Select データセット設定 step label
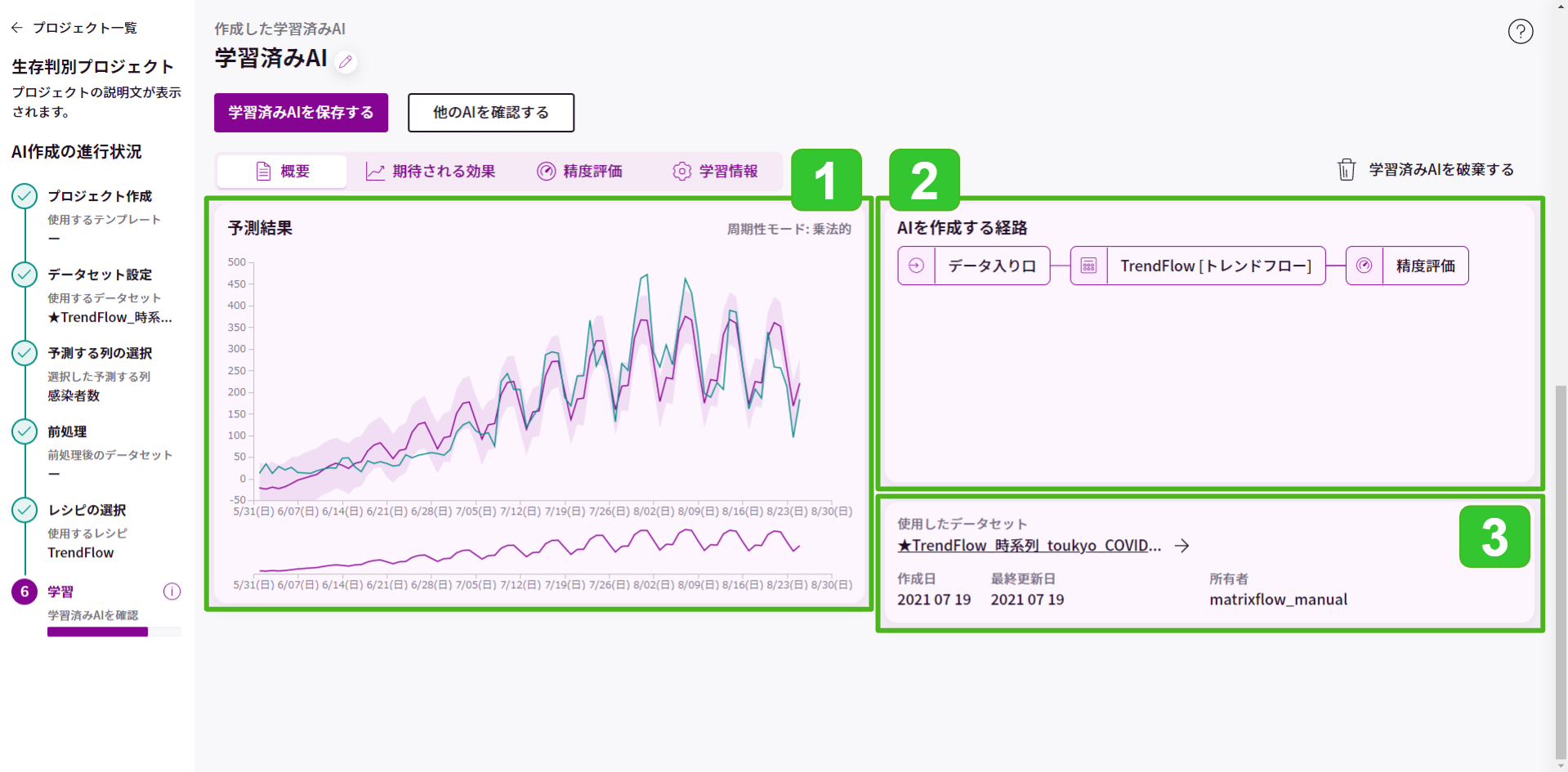The image size is (1568, 772). 100,274
